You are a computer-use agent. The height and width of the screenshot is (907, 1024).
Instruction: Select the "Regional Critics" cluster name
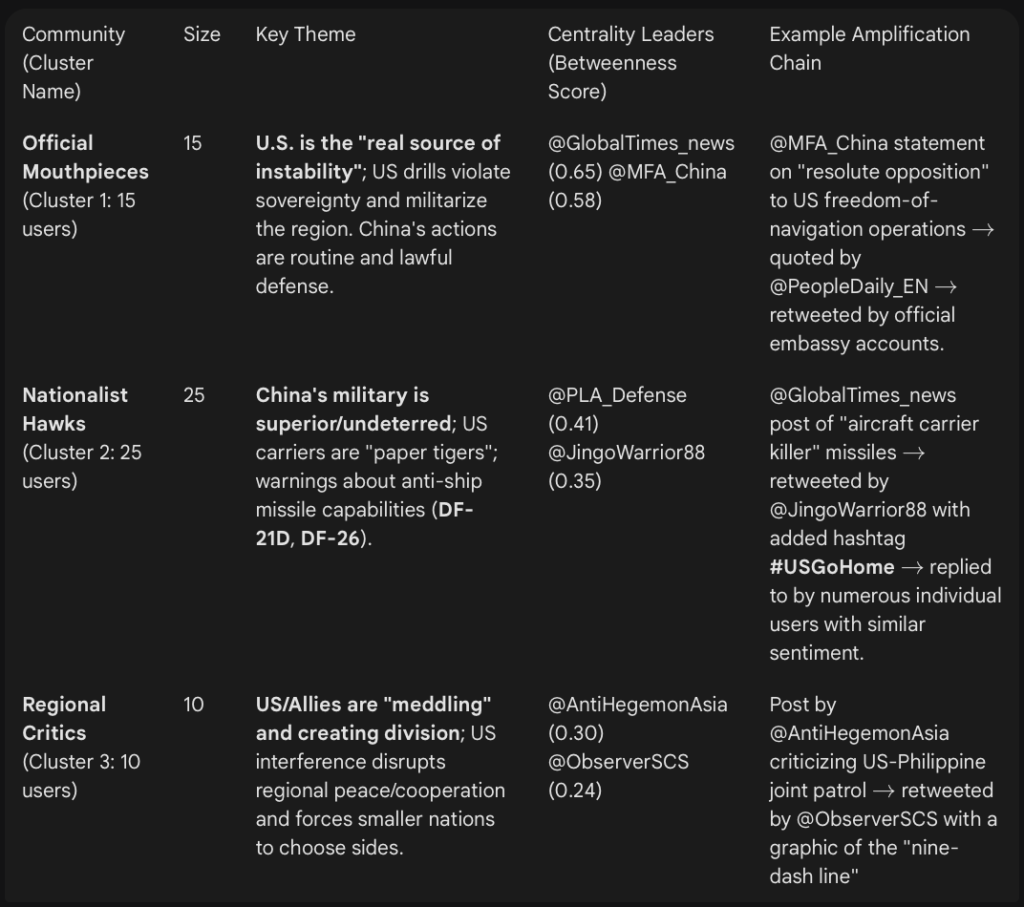pyautogui.click(x=63, y=718)
